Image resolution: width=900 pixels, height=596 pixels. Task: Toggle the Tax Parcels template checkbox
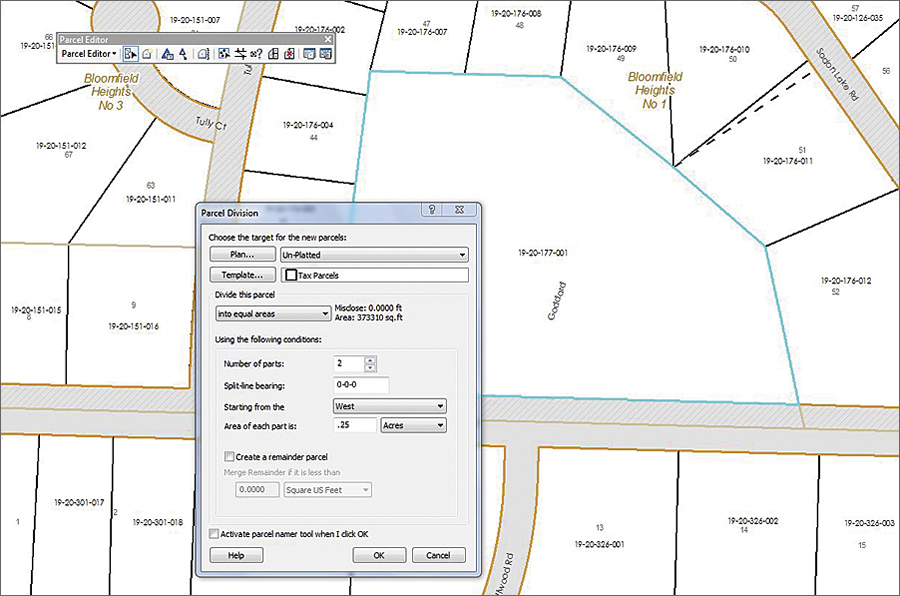[291, 275]
